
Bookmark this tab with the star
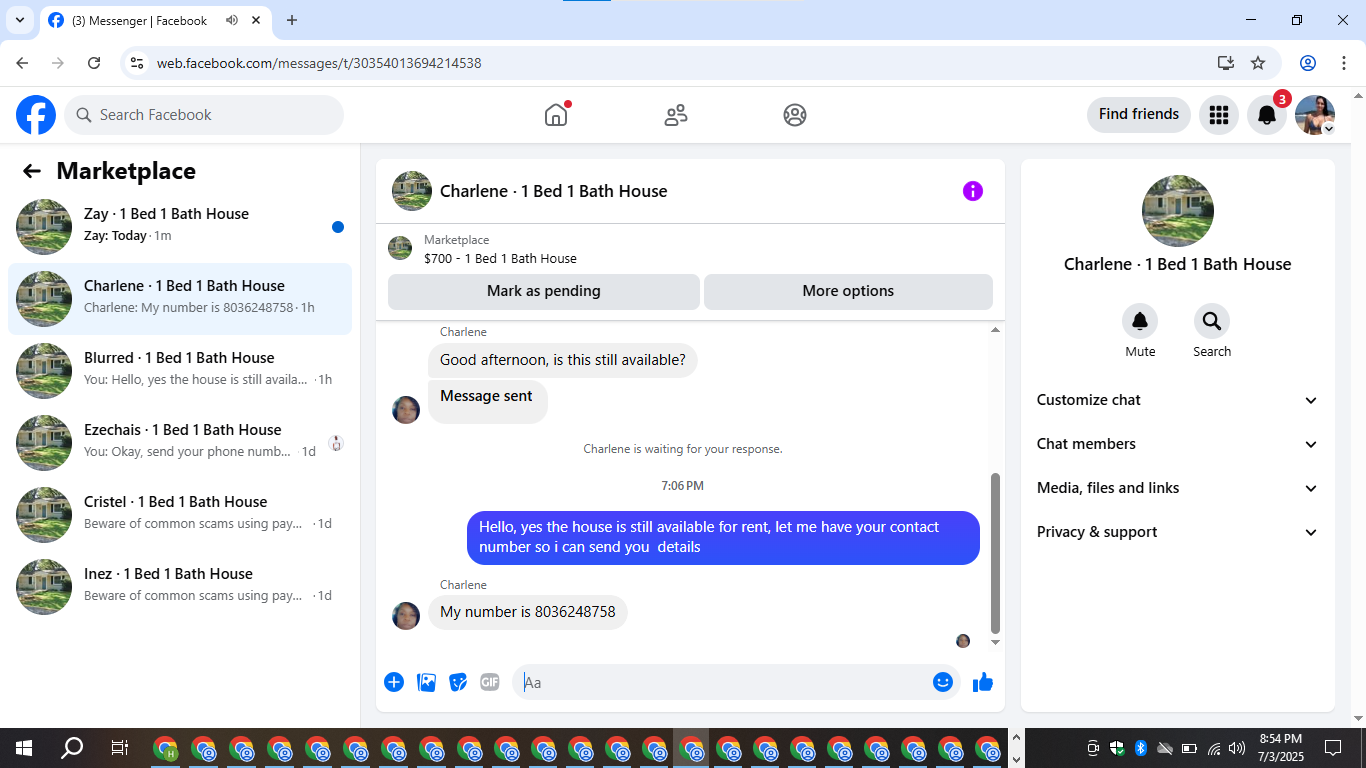[x=1258, y=63]
